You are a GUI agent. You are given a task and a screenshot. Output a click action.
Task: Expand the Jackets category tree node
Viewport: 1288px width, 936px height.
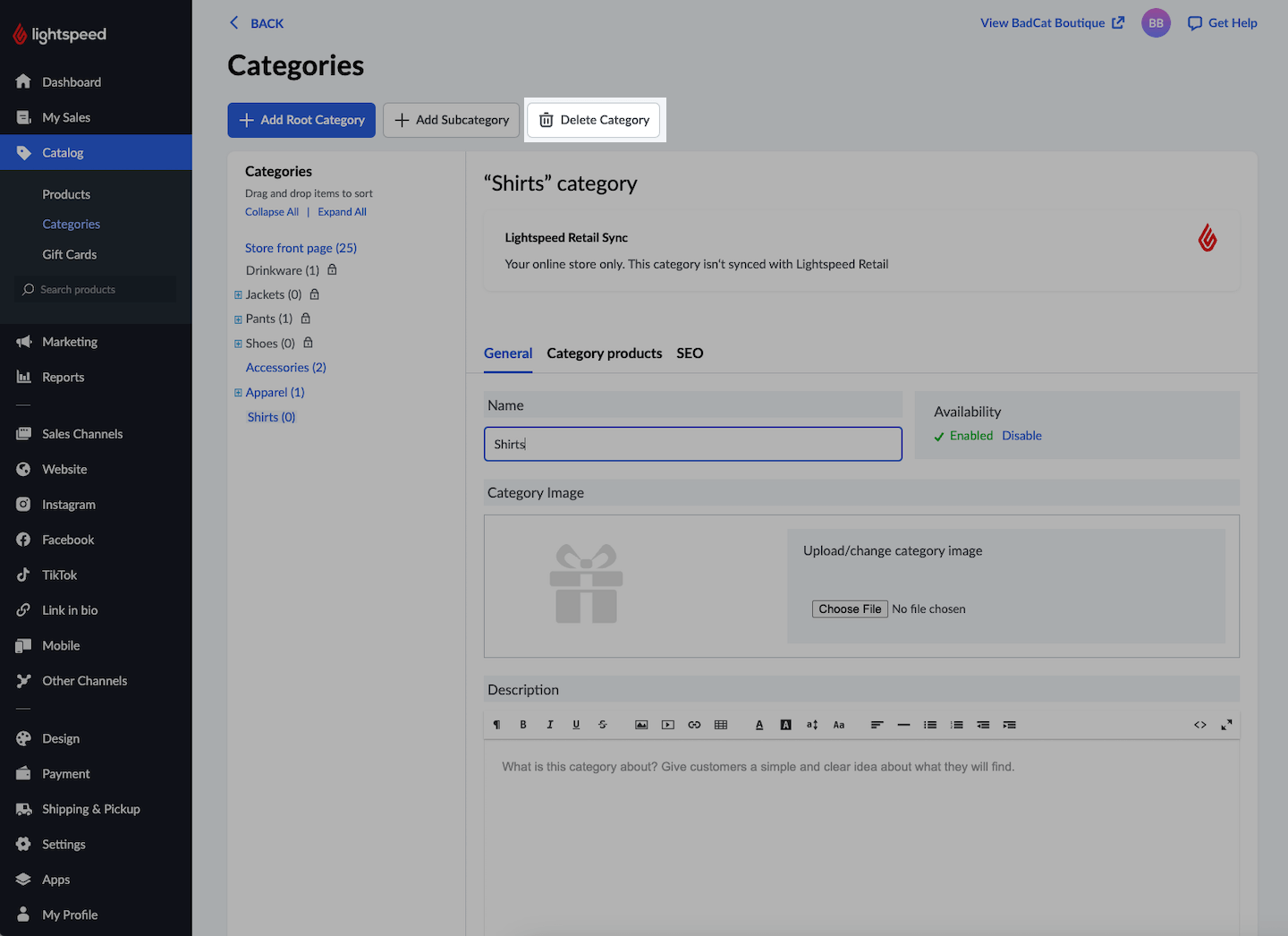click(238, 294)
